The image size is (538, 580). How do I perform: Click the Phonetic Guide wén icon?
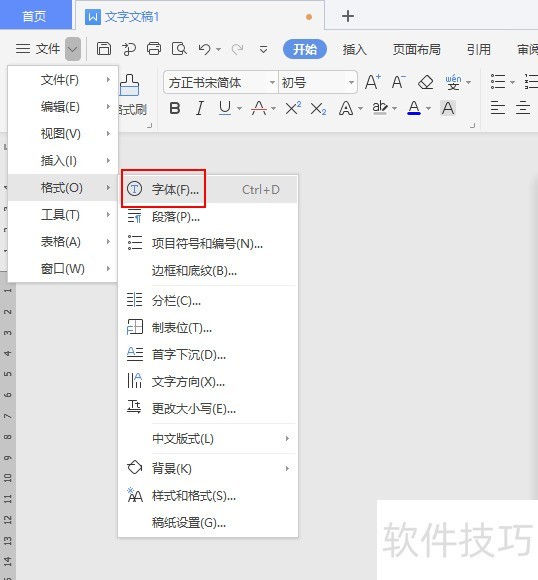[x=453, y=82]
